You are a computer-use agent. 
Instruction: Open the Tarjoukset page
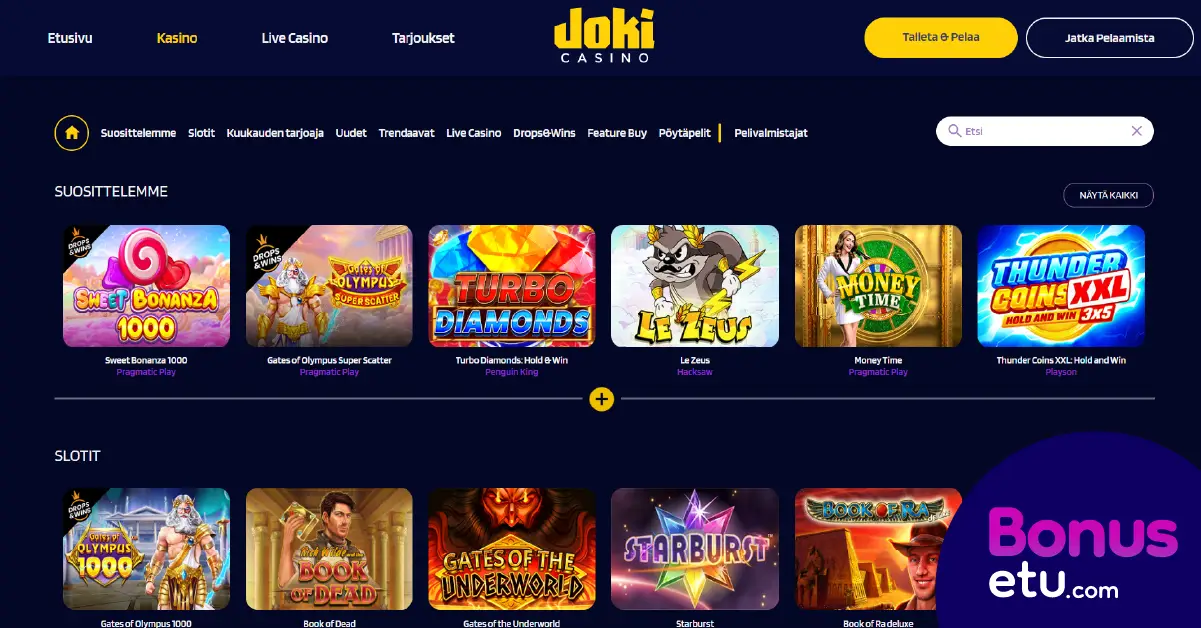pyautogui.click(x=423, y=38)
